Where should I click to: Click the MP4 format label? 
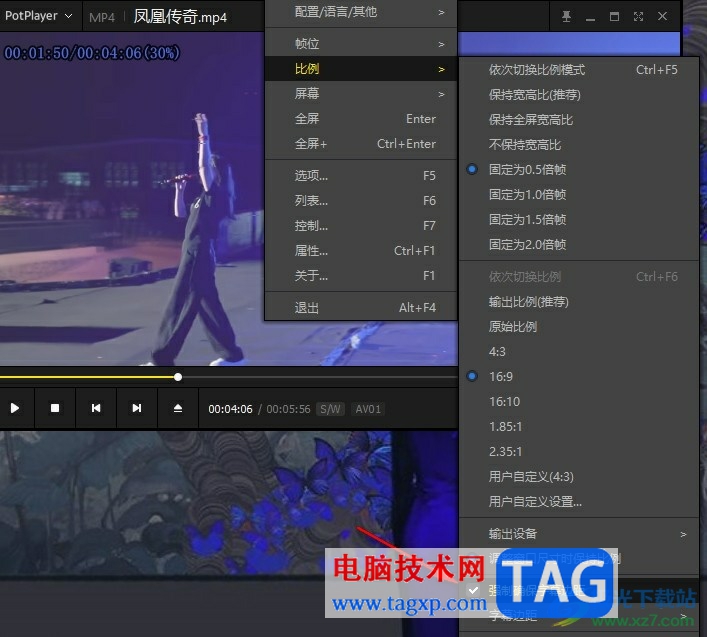point(102,18)
